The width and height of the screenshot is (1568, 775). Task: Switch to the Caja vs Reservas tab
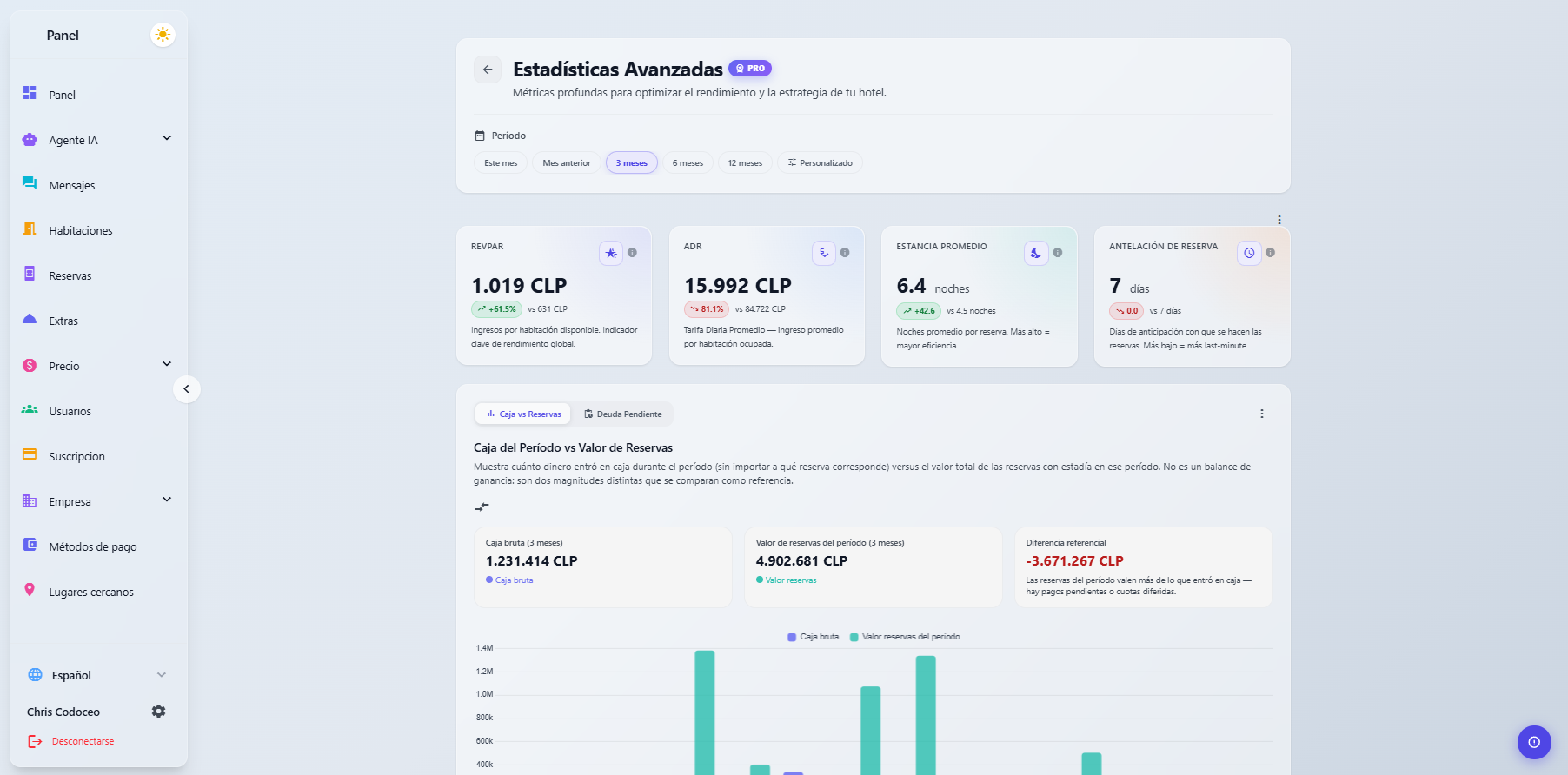(x=523, y=414)
